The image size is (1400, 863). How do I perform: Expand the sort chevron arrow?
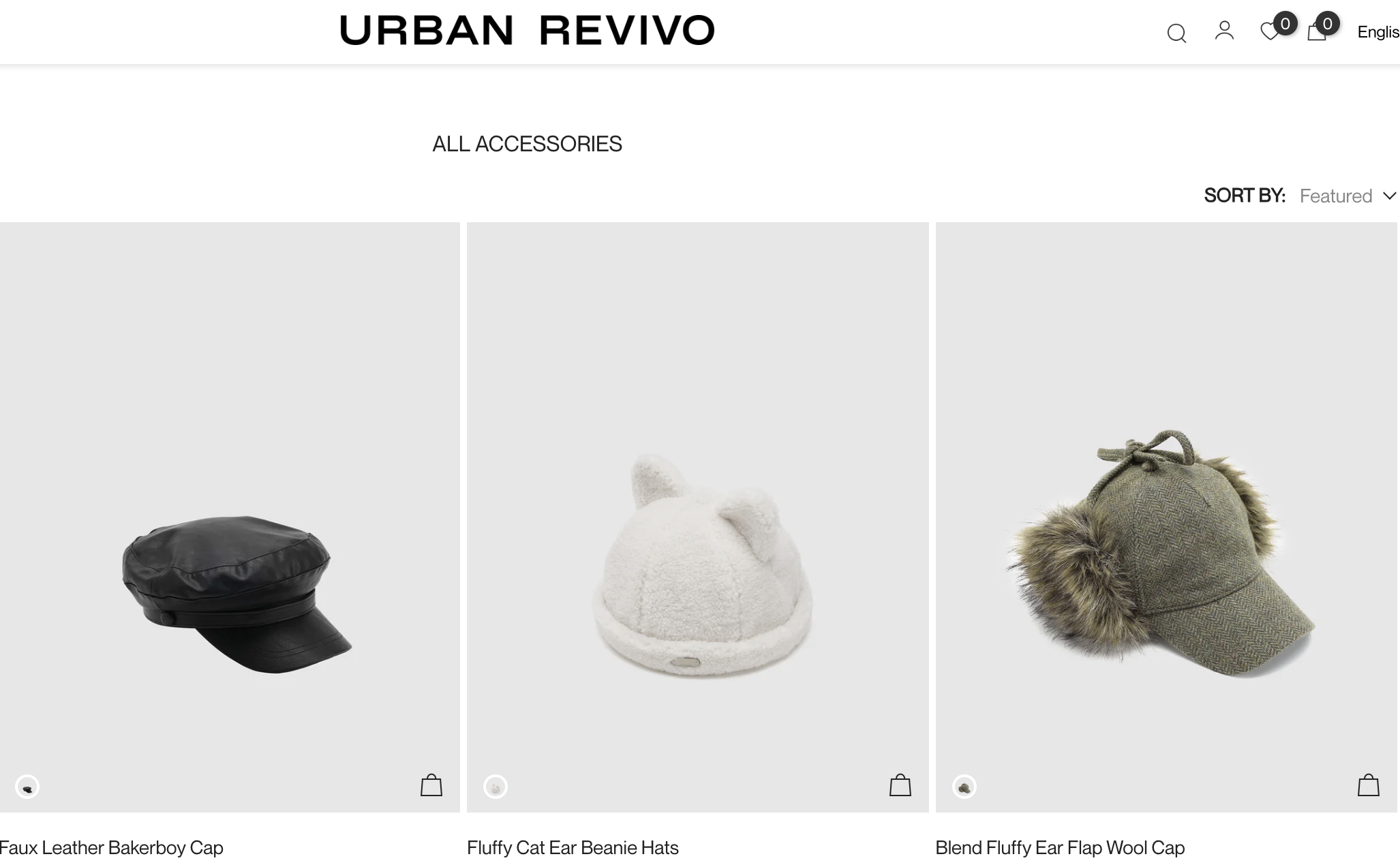(x=1390, y=196)
